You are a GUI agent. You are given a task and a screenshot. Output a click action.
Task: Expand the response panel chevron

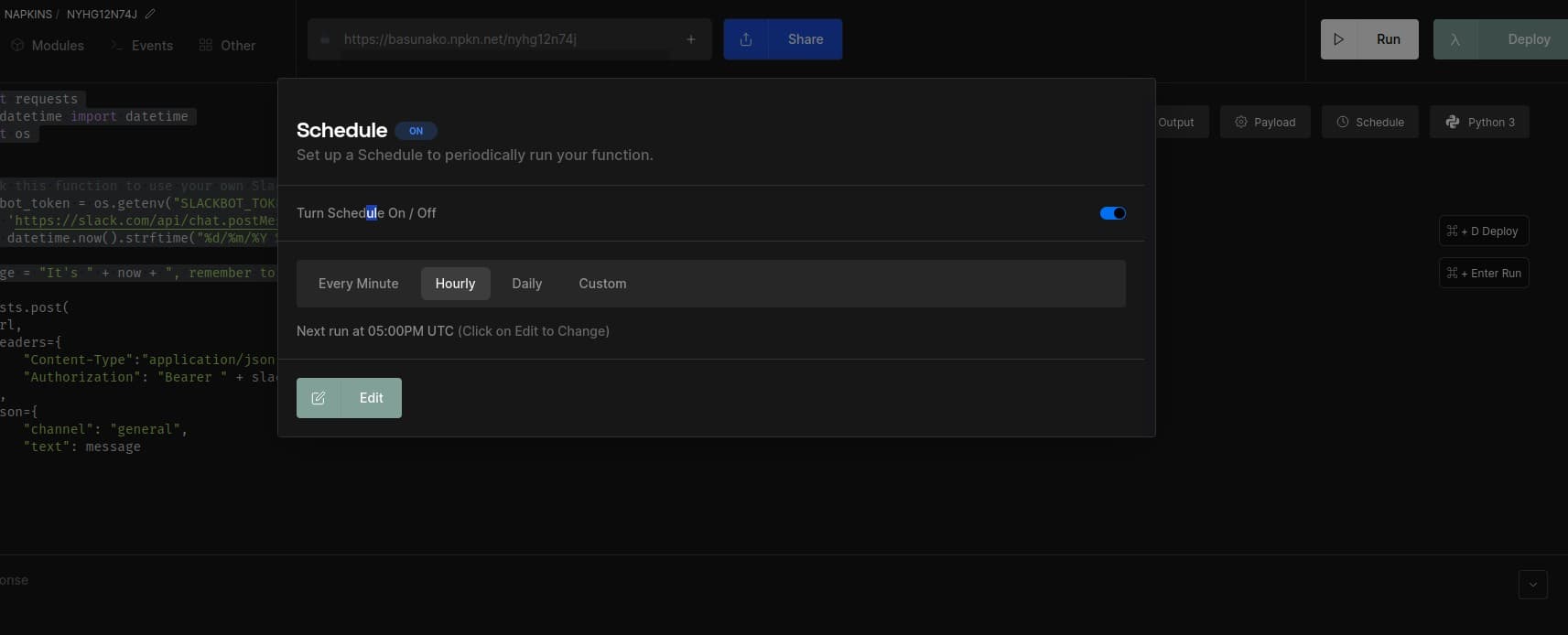pos(1532,584)
